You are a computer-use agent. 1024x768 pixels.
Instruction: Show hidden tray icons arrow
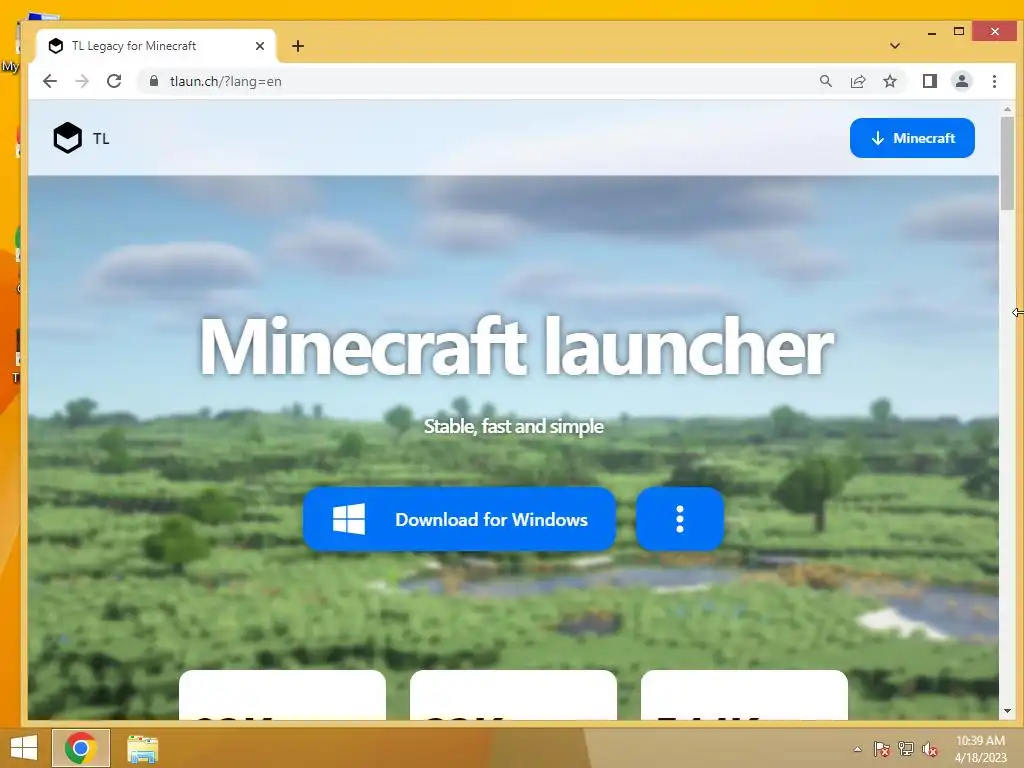tap(857, 749)
